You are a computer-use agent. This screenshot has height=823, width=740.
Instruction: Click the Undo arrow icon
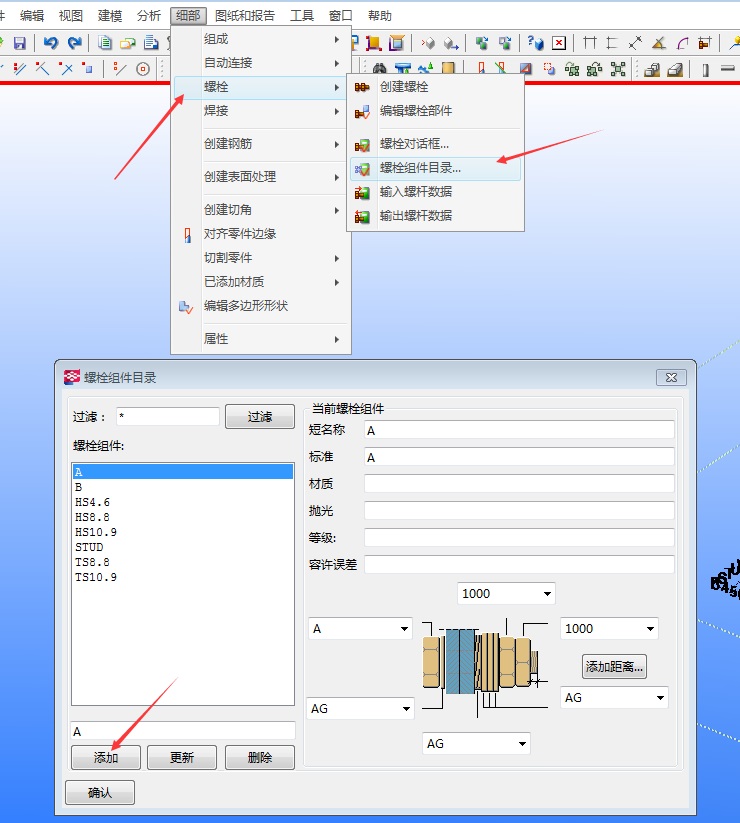pyautogui.click(x=50, y=43)
